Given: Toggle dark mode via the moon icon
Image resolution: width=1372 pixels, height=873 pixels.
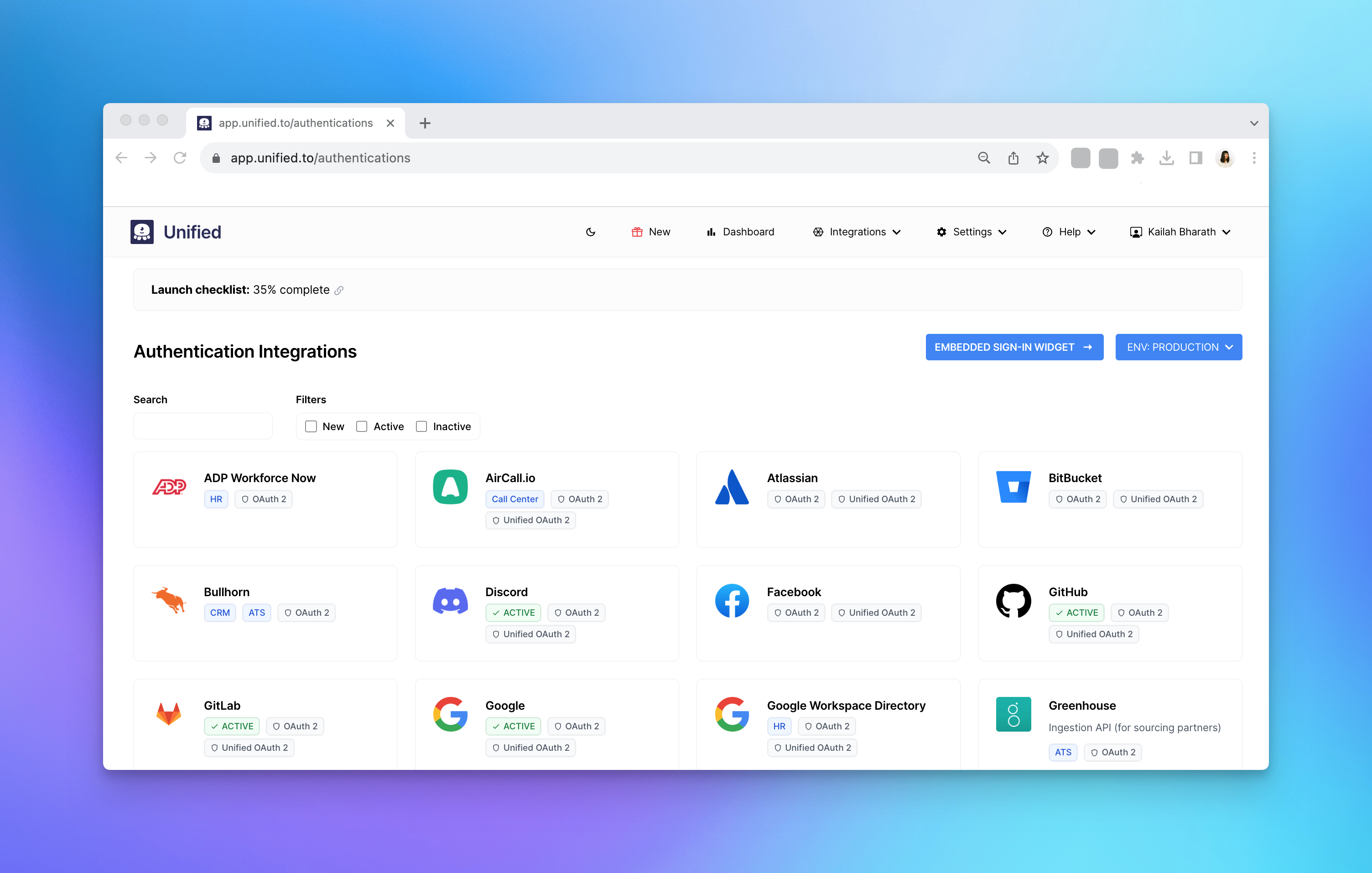Looking at the screenshot, I should coord(590,232).
